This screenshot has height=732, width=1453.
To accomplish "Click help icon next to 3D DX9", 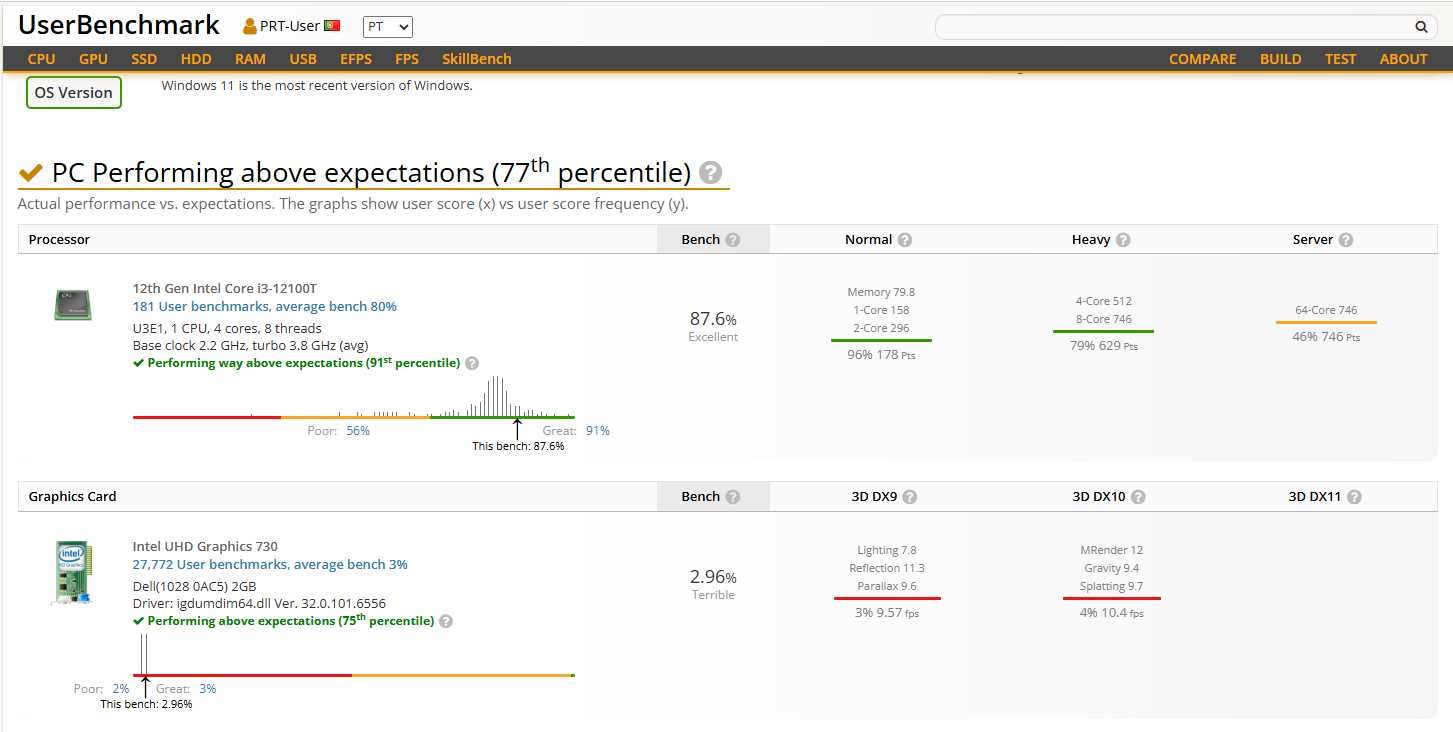I will pos(910,497).
